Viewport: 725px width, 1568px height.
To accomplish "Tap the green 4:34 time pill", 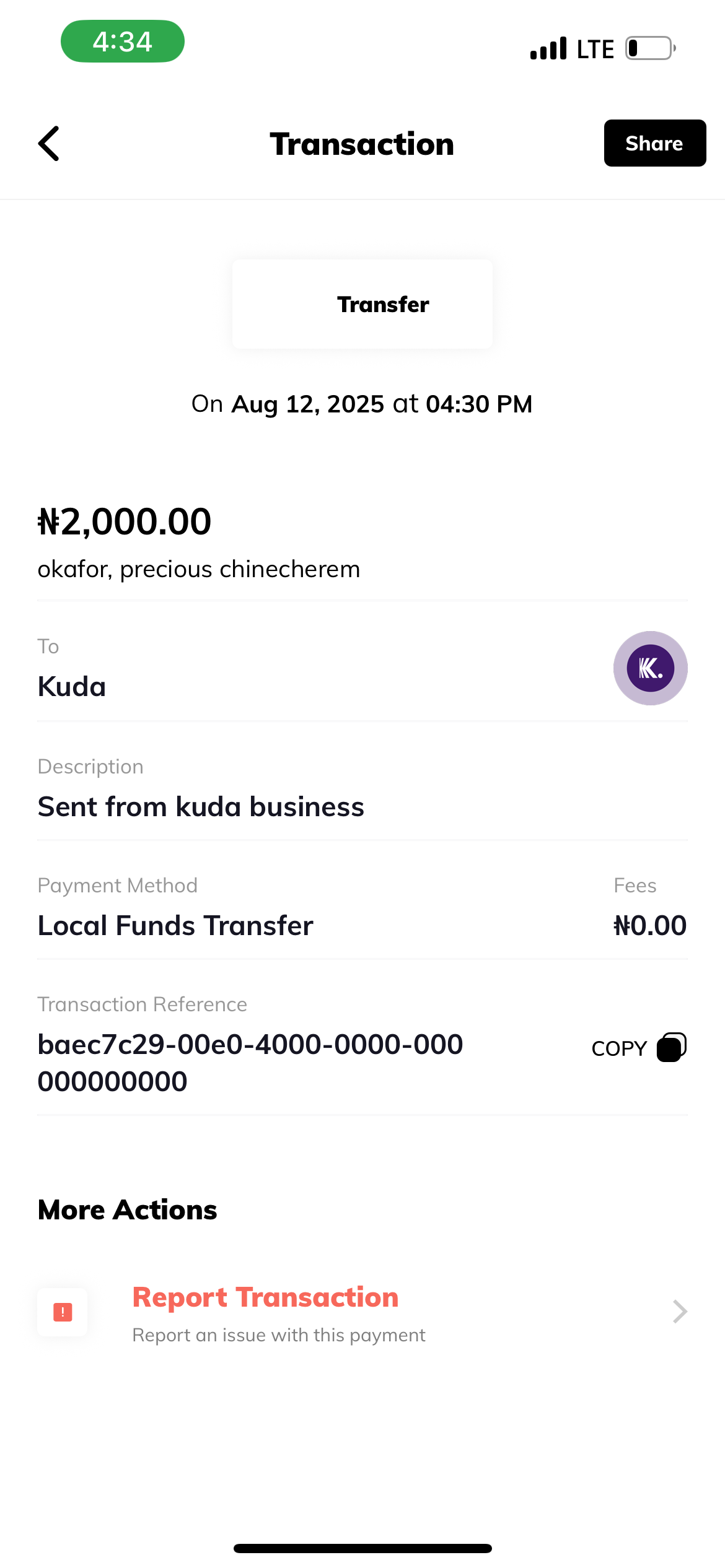I will (x=123, y=41).
